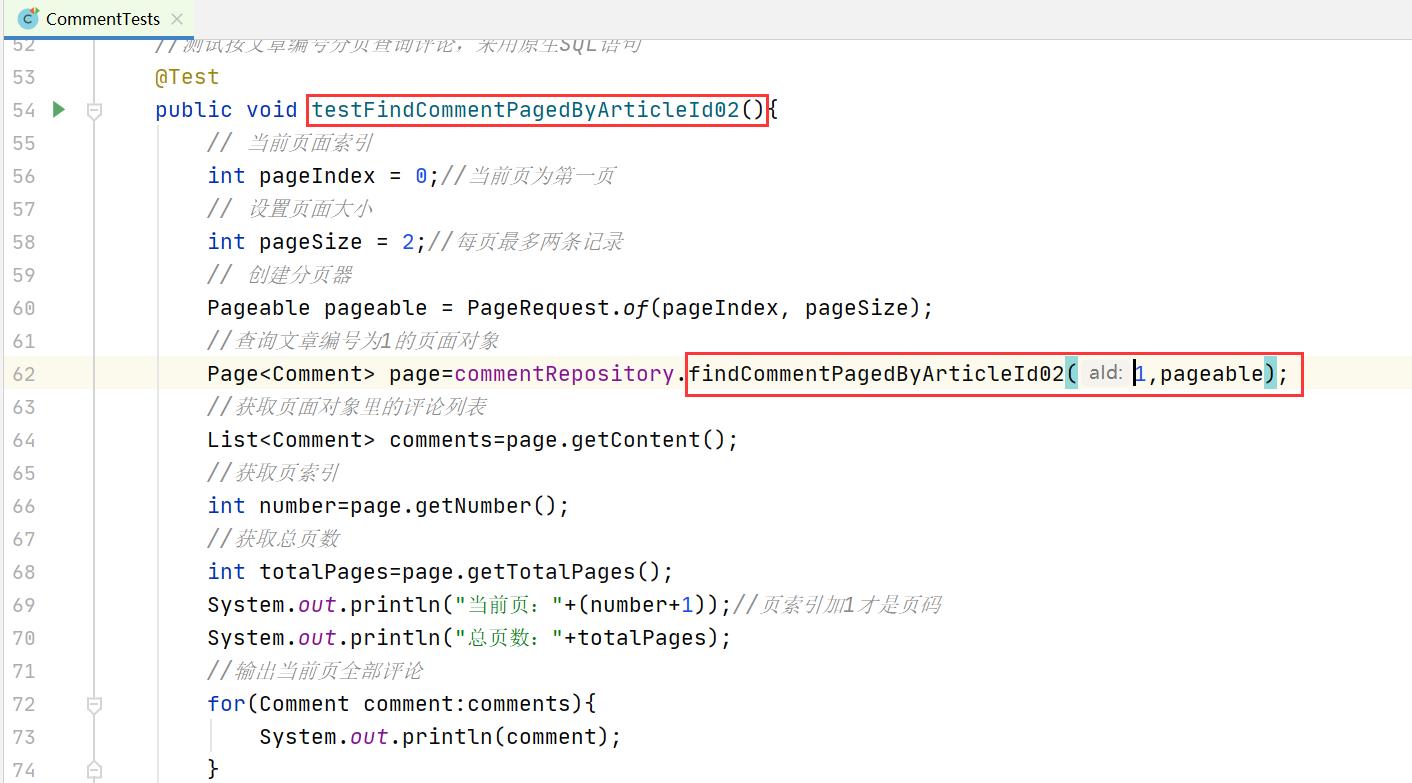Click comment 设置页面大小 on line 57

point(290,209)
